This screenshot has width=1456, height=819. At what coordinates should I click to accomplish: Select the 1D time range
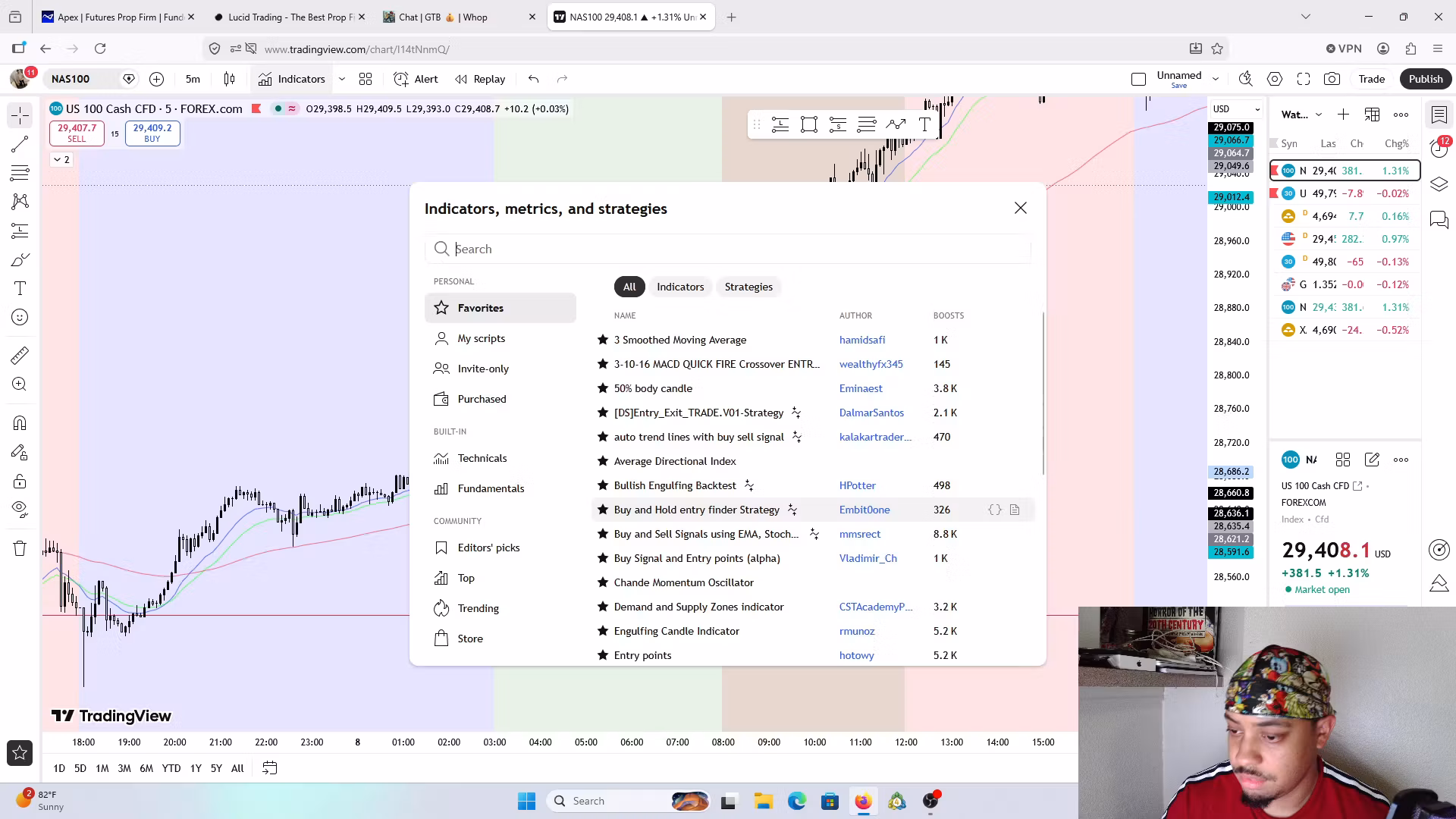click(59, 768)
